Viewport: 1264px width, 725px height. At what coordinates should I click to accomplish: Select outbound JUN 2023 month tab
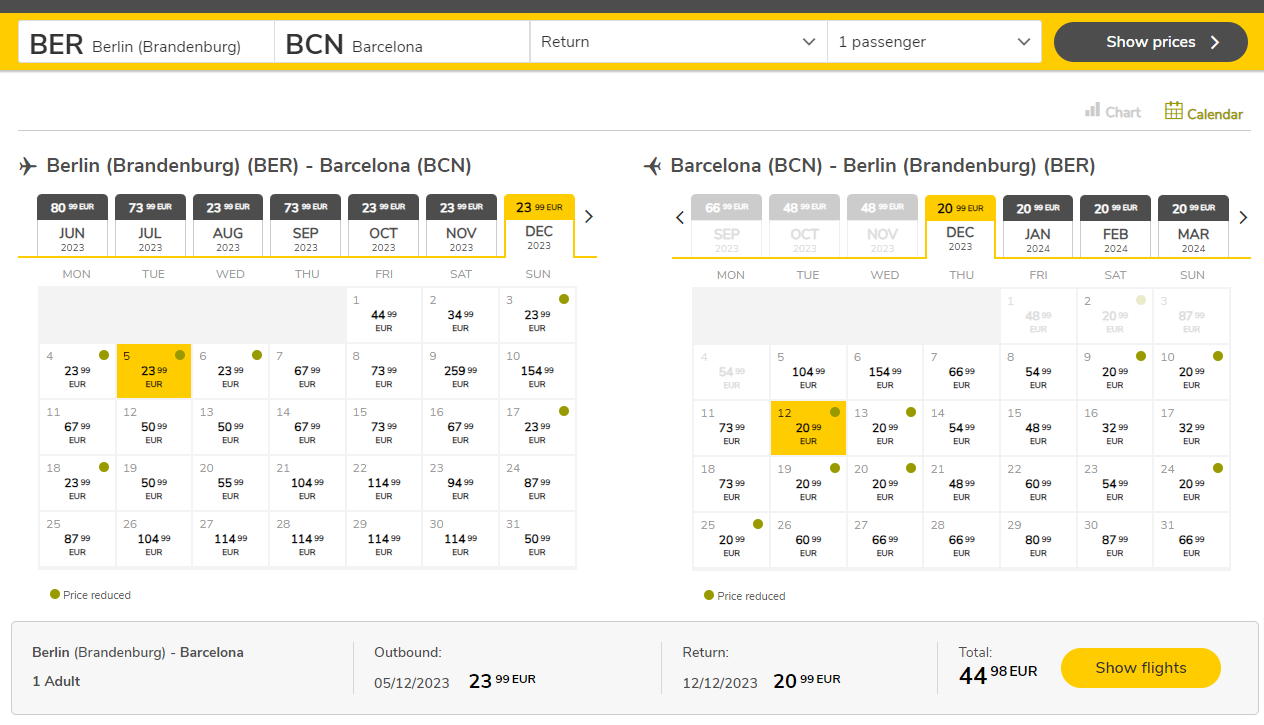[72, 225]
